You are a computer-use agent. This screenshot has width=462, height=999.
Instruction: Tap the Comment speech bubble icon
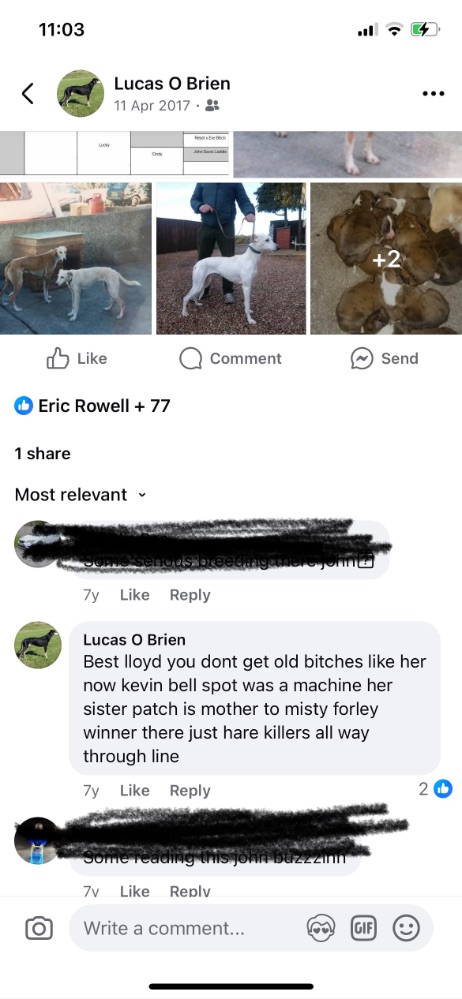[x=190, y=359]
